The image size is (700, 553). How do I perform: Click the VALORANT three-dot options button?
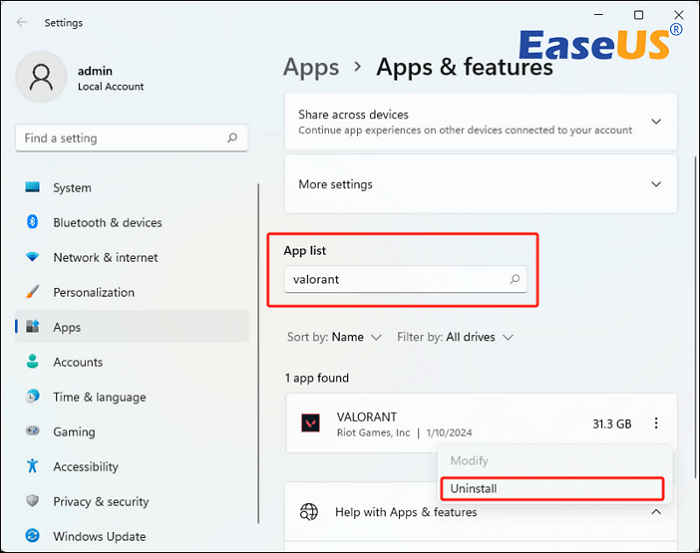656,424
